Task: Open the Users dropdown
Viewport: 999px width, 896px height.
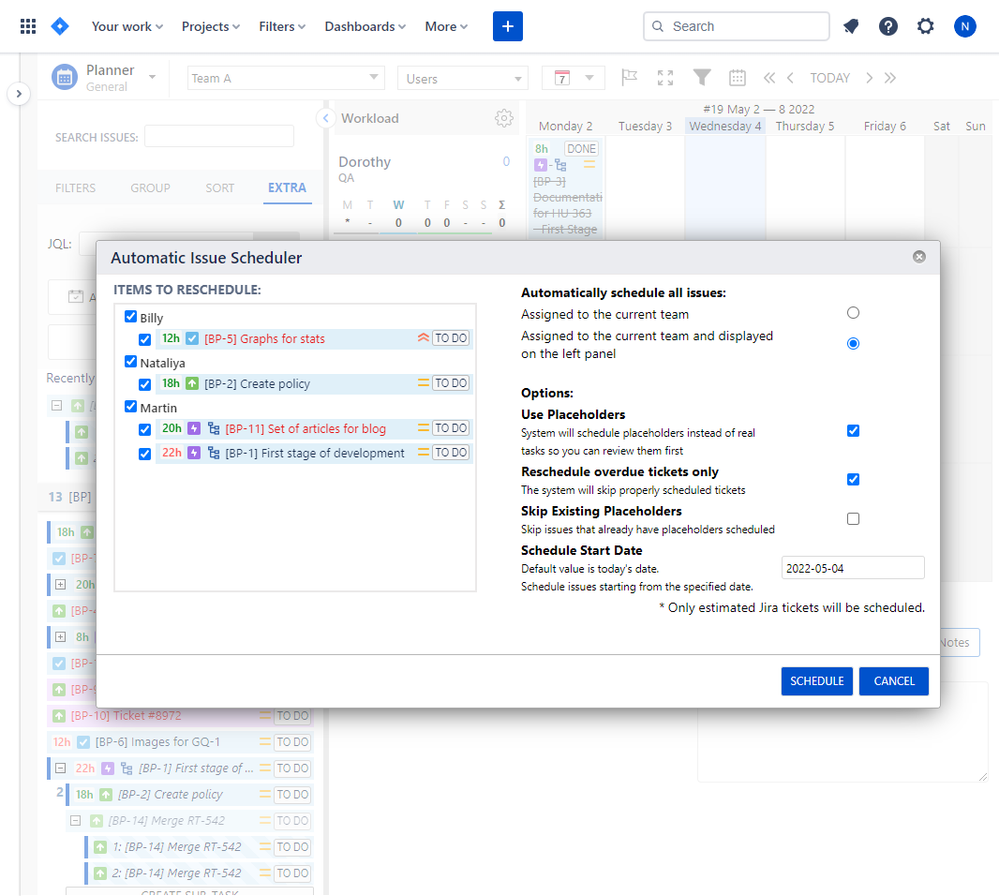Action: (x=462, y=78)
